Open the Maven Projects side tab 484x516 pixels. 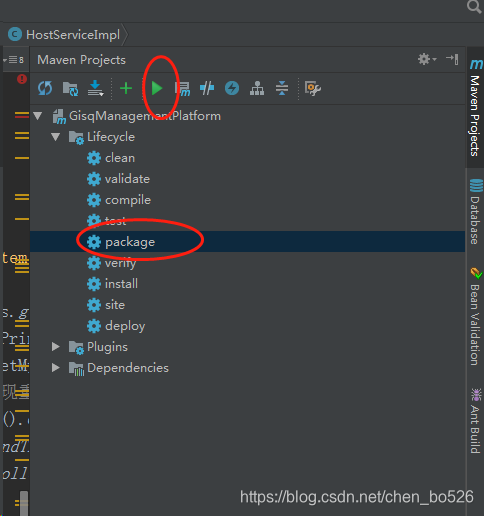tap(475, 107)
